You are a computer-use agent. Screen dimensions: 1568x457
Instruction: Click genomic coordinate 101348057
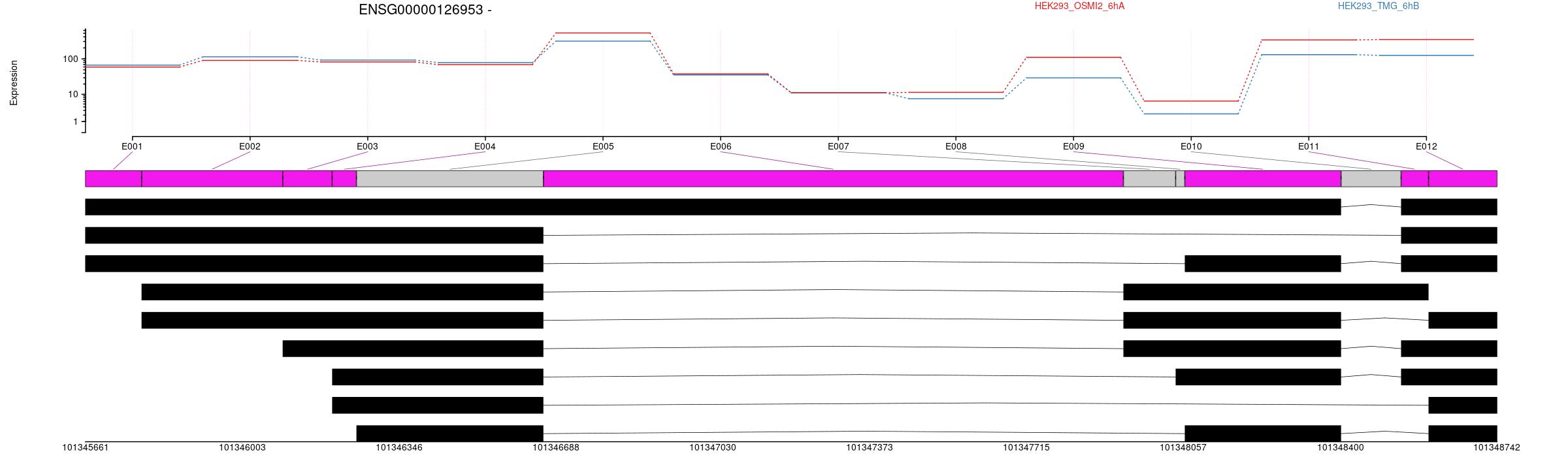tap(1183, 448)
